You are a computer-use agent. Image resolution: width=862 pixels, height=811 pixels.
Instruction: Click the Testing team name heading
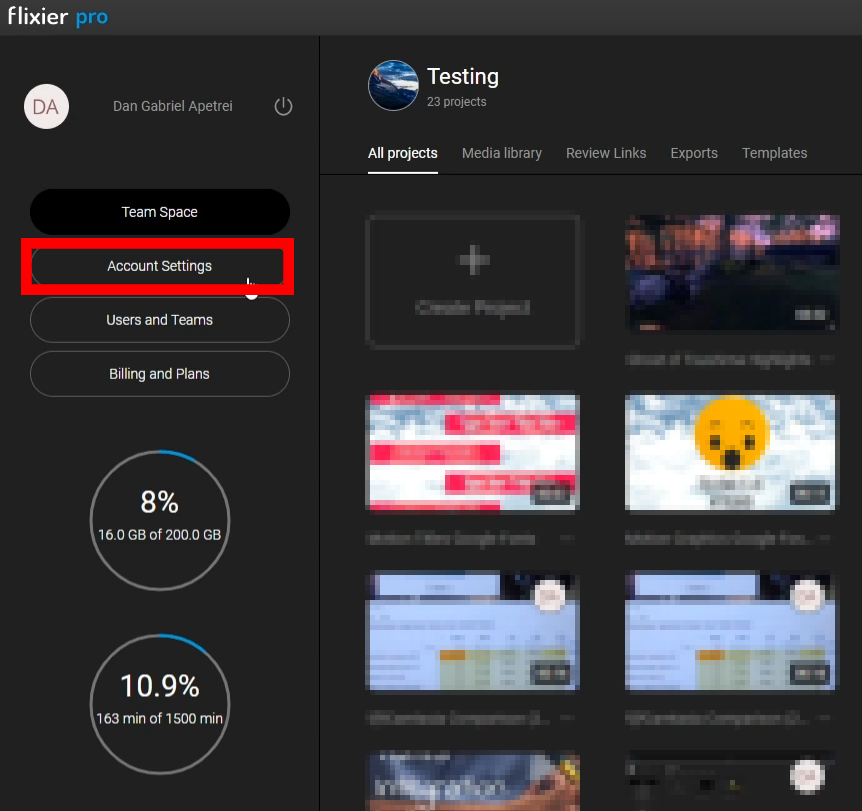[463, 76]
